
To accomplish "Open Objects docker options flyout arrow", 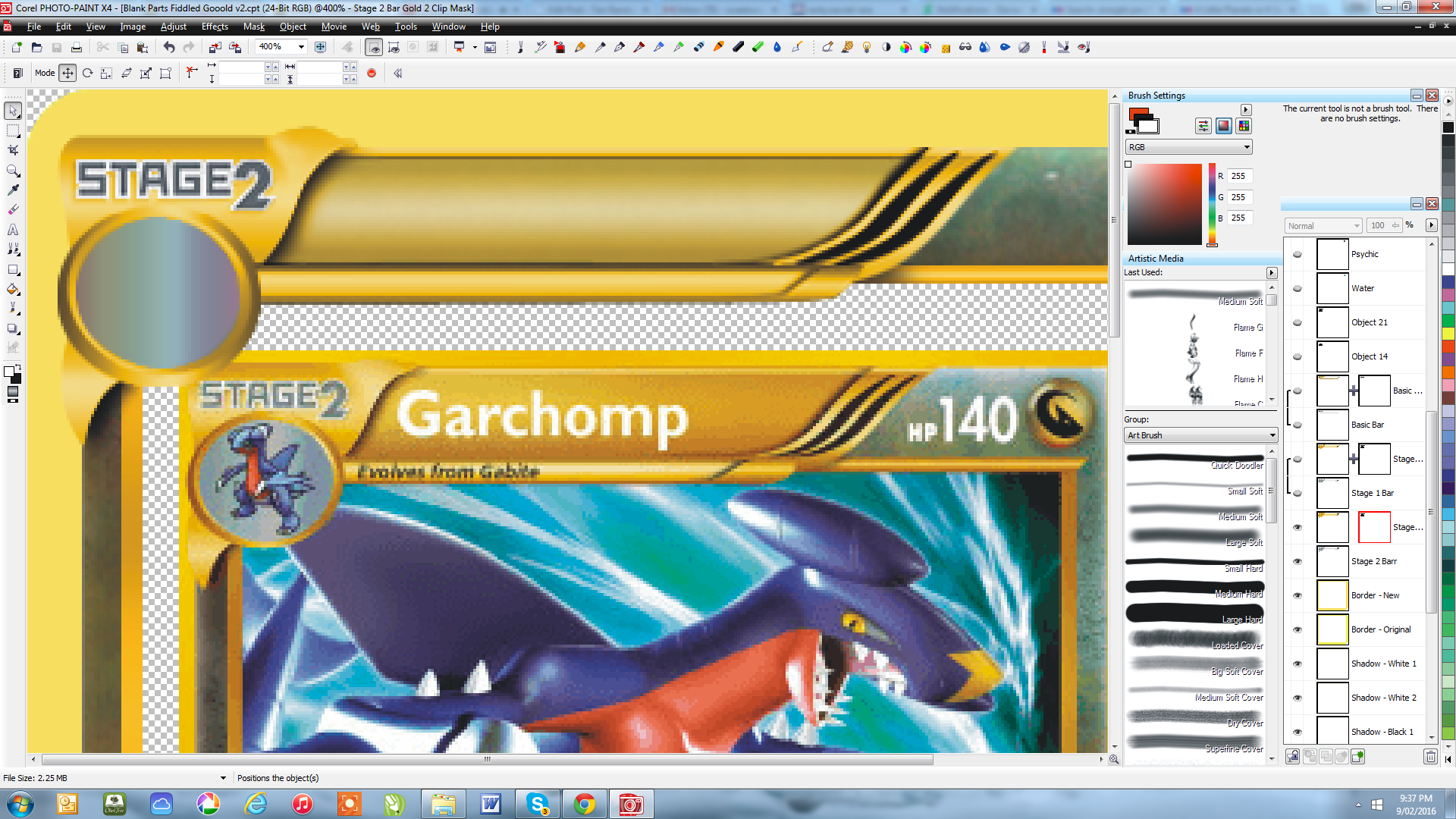I will (1431, 225).
